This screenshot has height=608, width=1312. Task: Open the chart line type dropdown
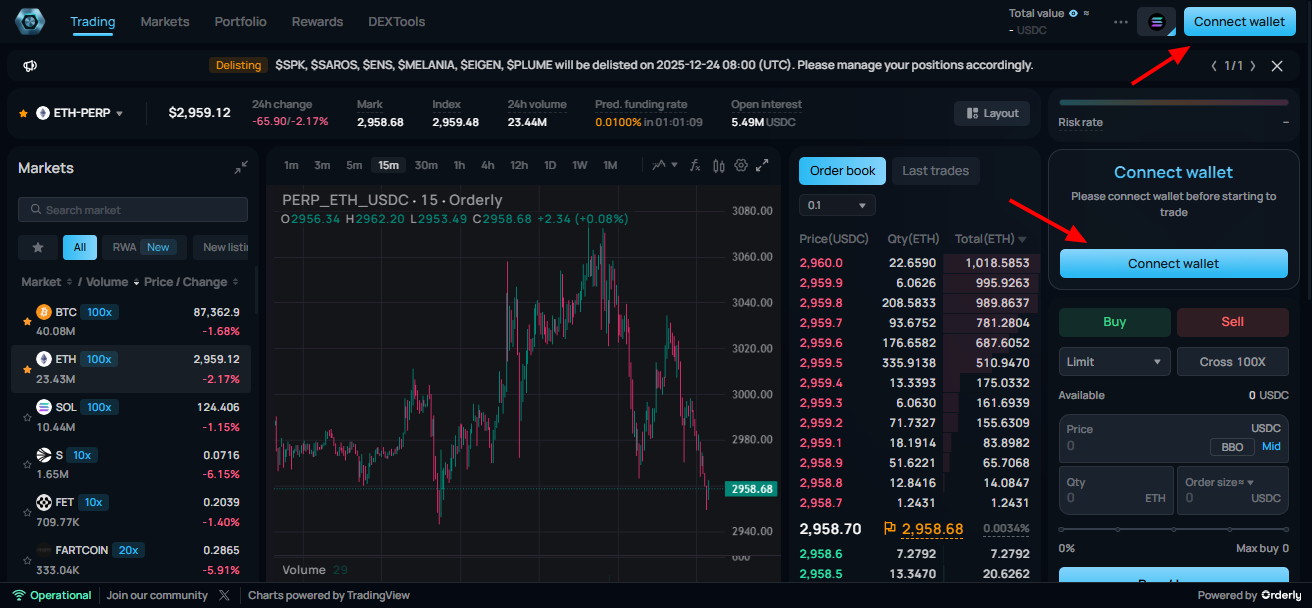click(x=665, y=165)
